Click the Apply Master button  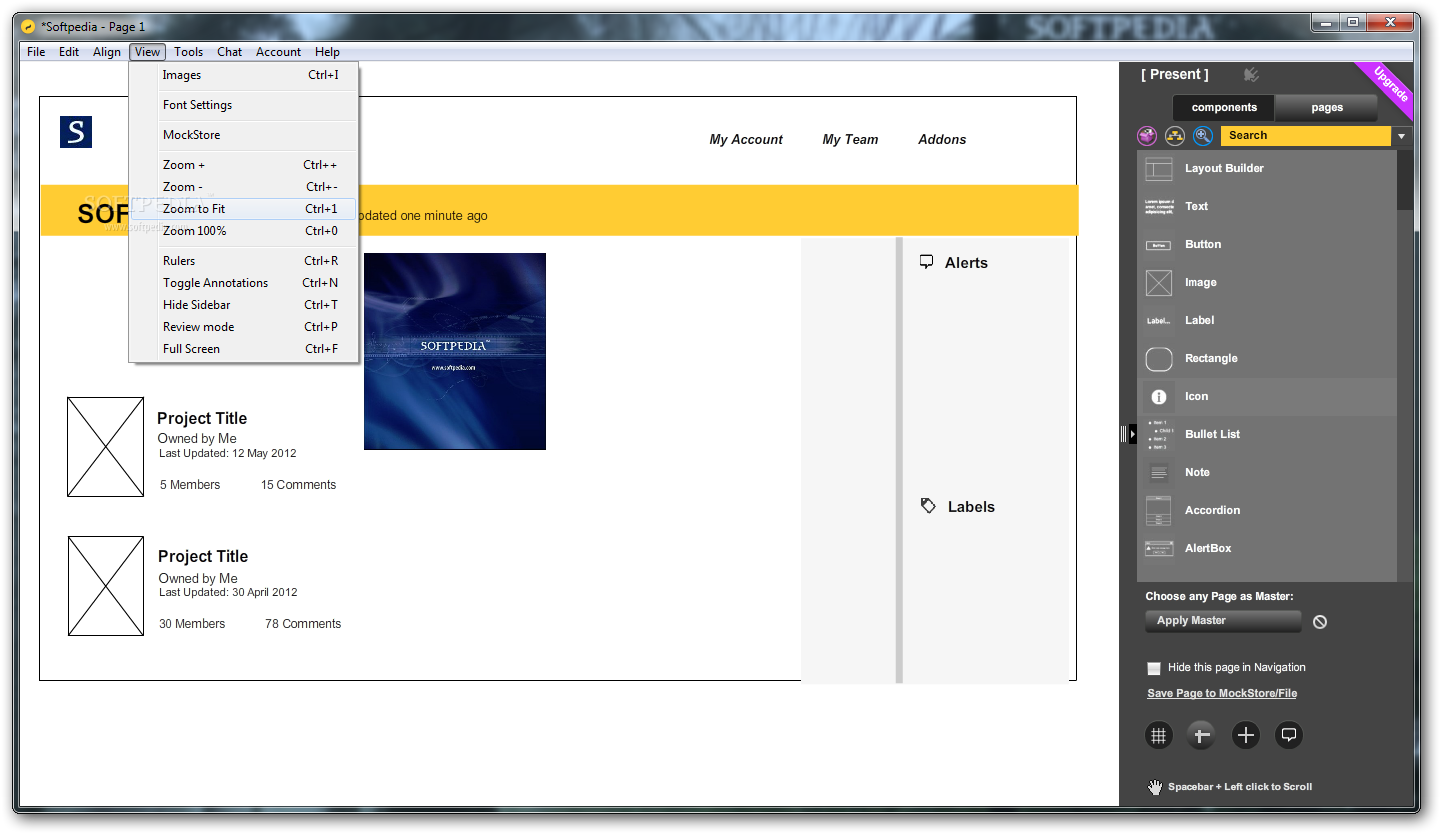(x=1223, y=621)
